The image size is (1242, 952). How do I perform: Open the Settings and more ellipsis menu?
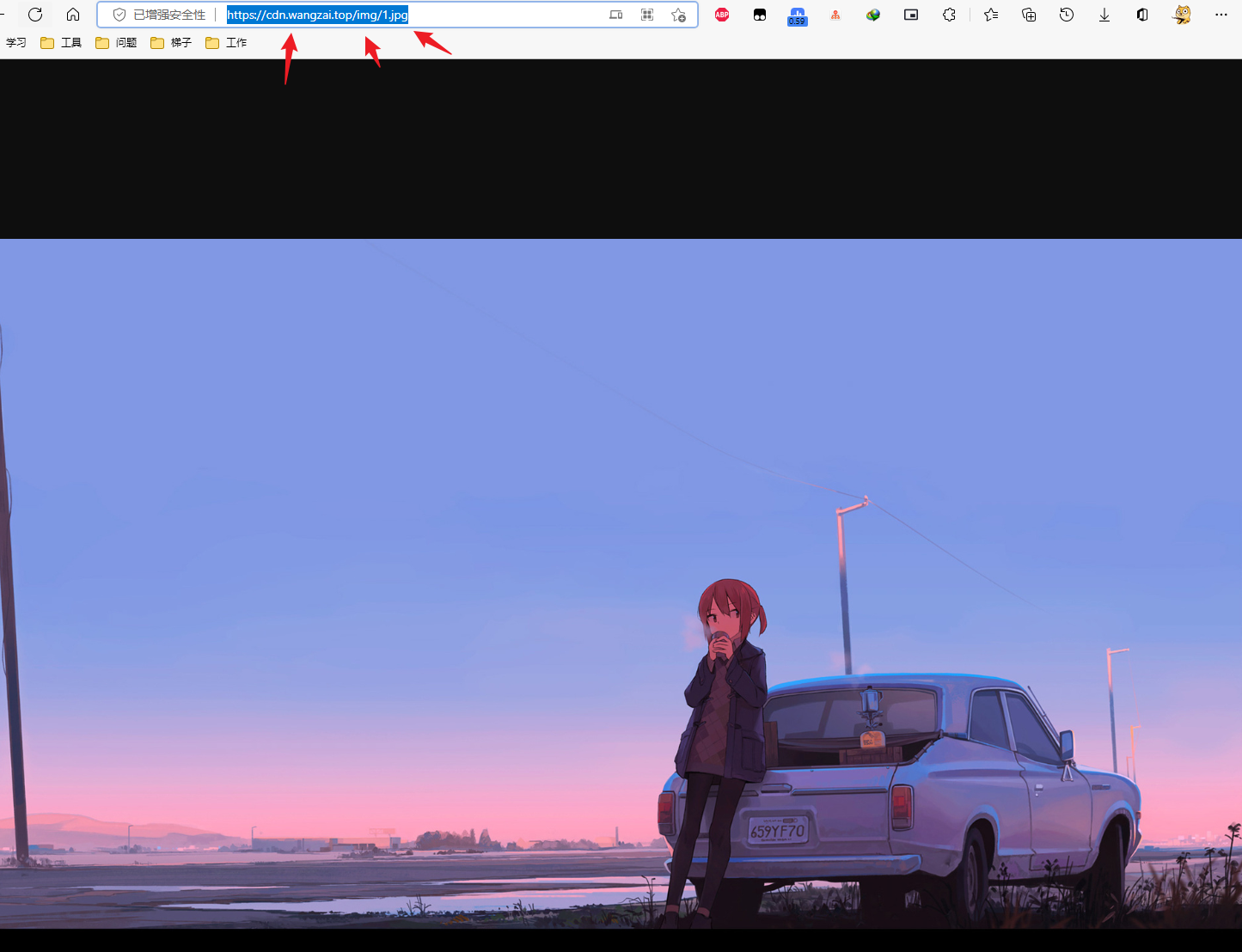pyautogui.click(x=1221, y=15)
